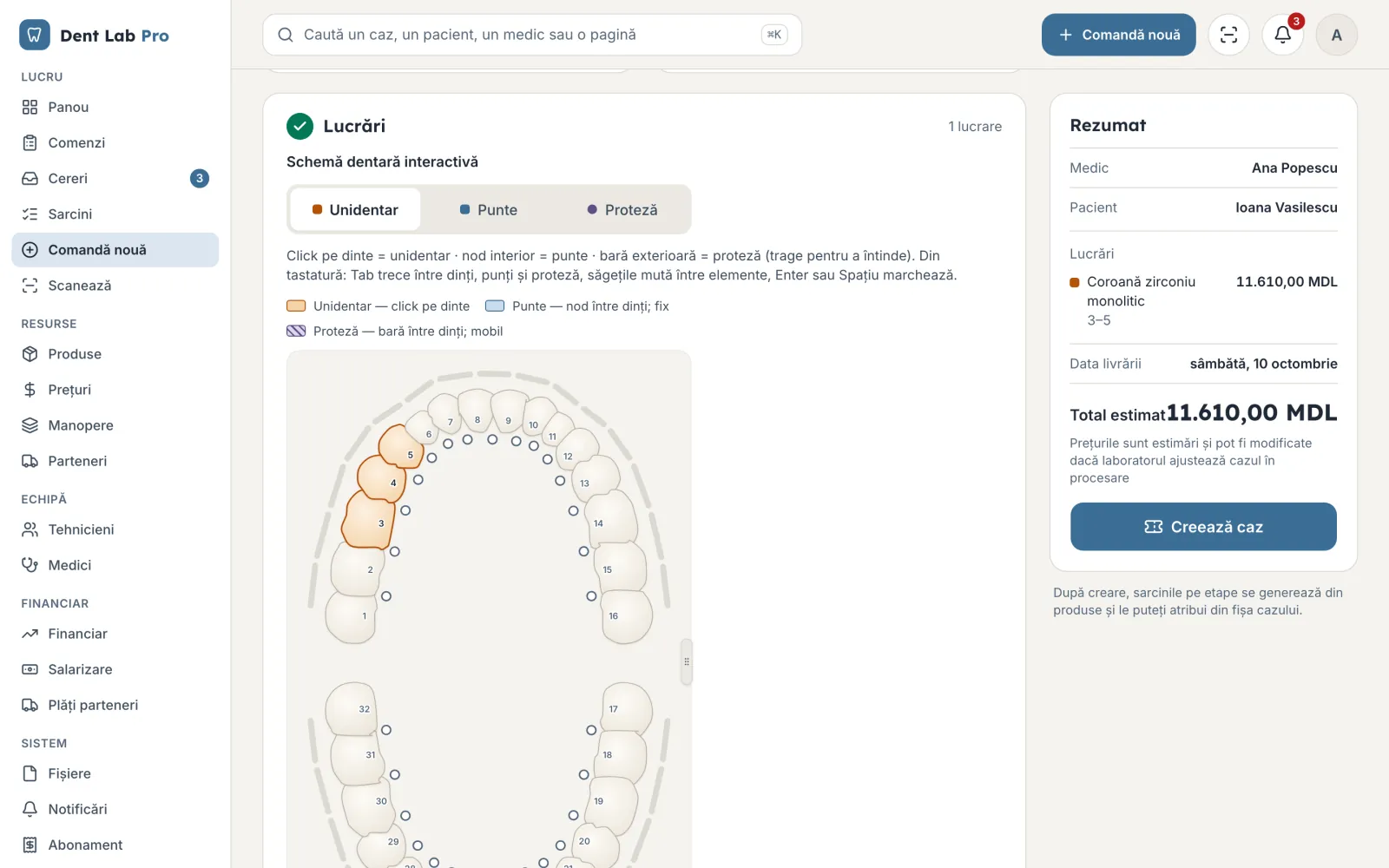The height and width of the screenshot is (868, 1389).
Task: Switch to Proteză mode tab
Action: tap(622, 210)
